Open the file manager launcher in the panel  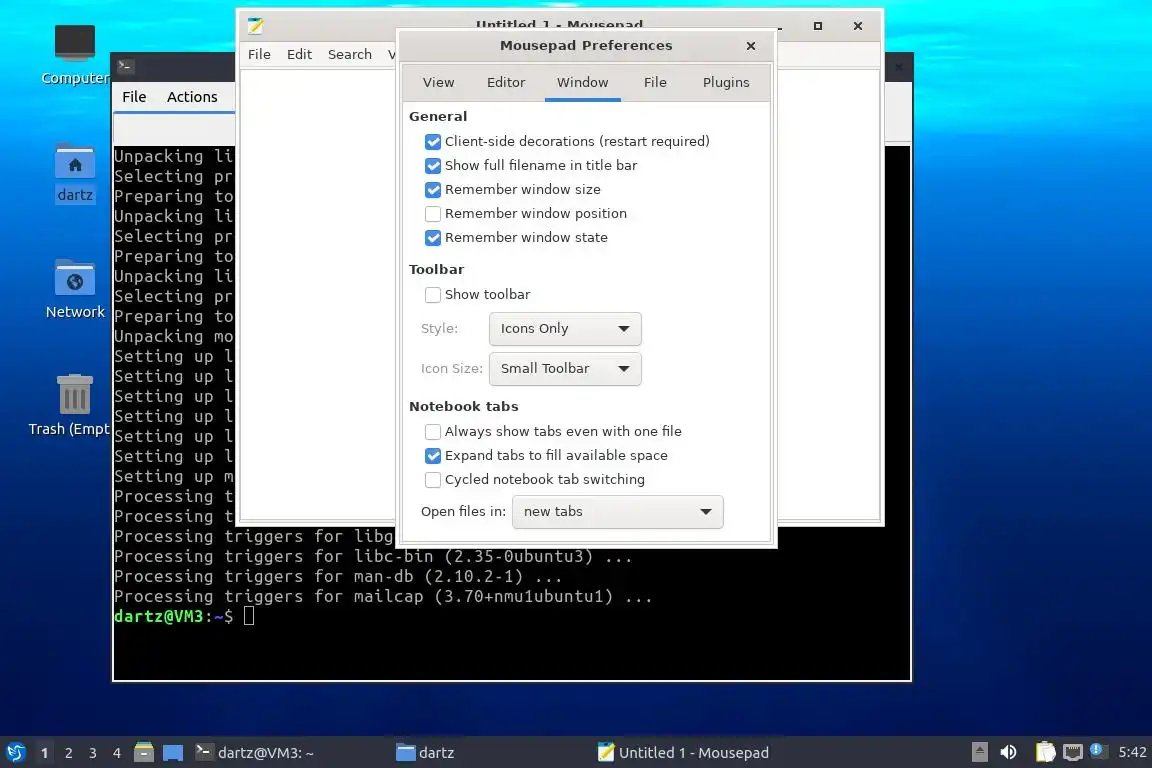point(144,752)
